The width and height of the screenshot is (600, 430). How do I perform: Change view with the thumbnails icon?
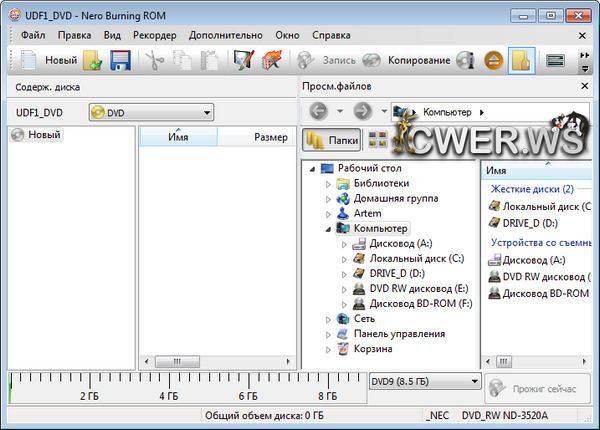377,140
